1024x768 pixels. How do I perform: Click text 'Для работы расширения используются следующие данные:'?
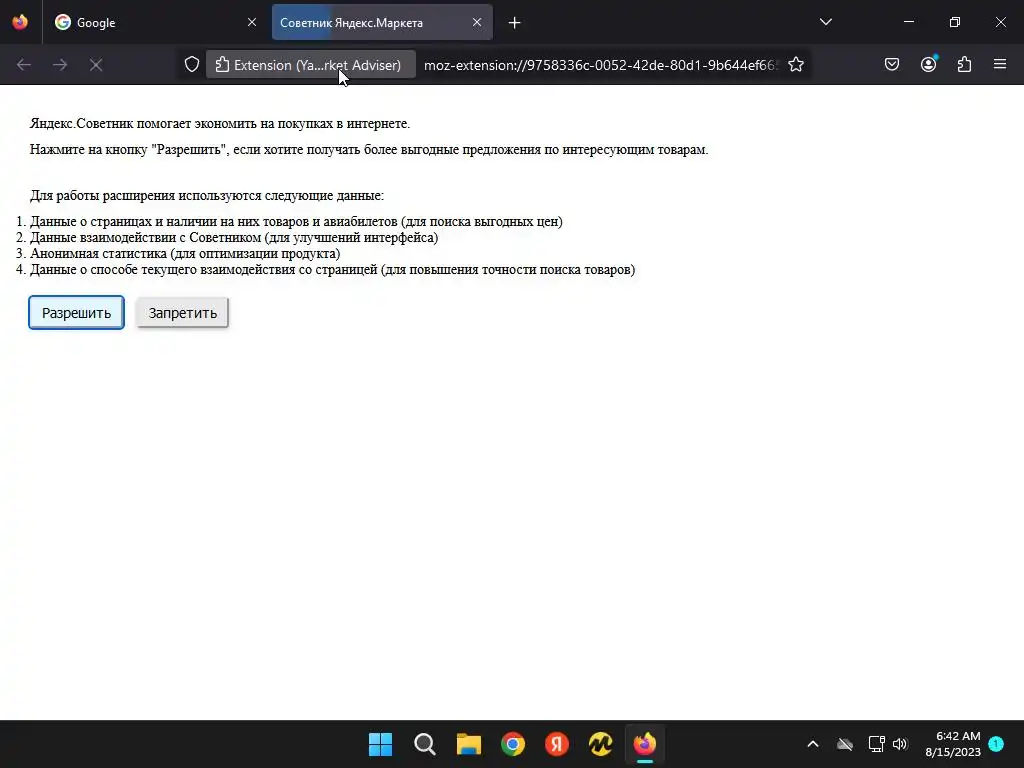[x=207, y=195]
